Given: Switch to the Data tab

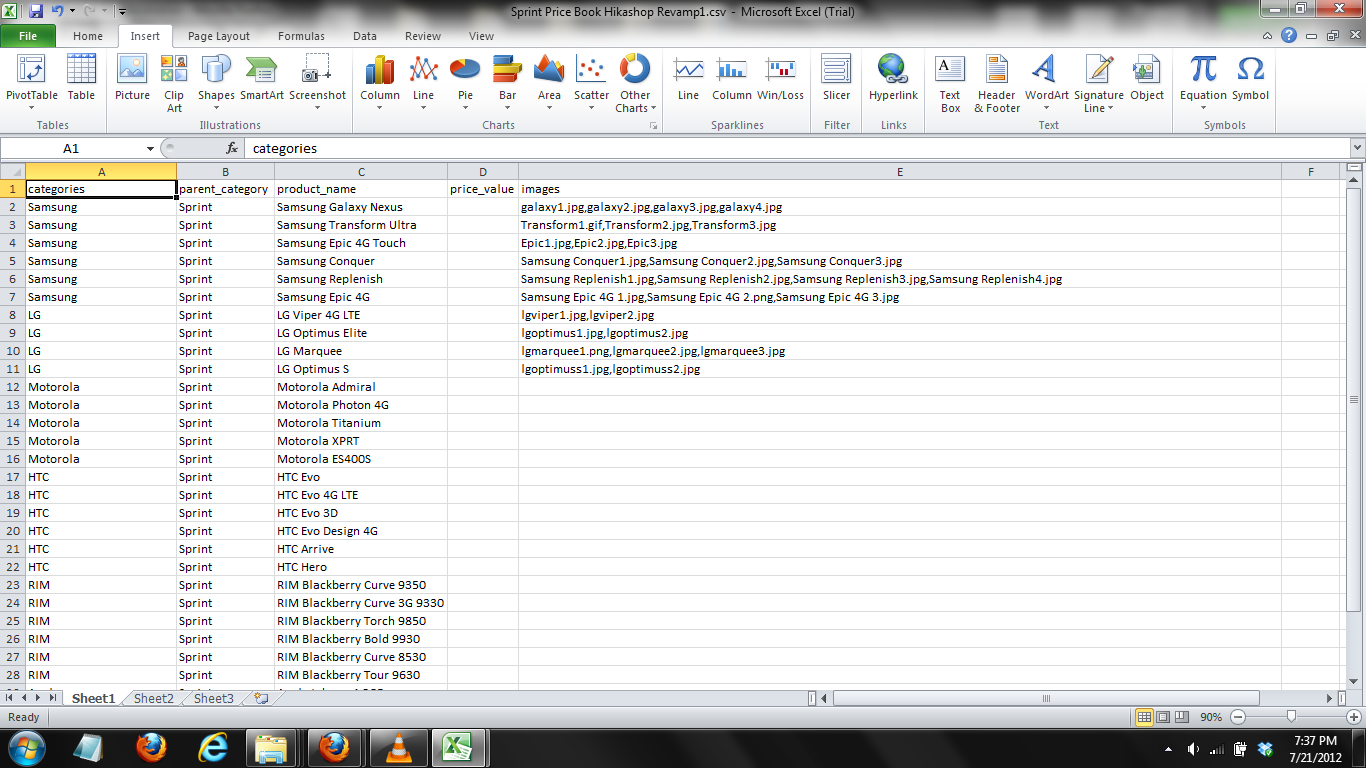Looking at the screenshot, I should (x=365, y=36).
